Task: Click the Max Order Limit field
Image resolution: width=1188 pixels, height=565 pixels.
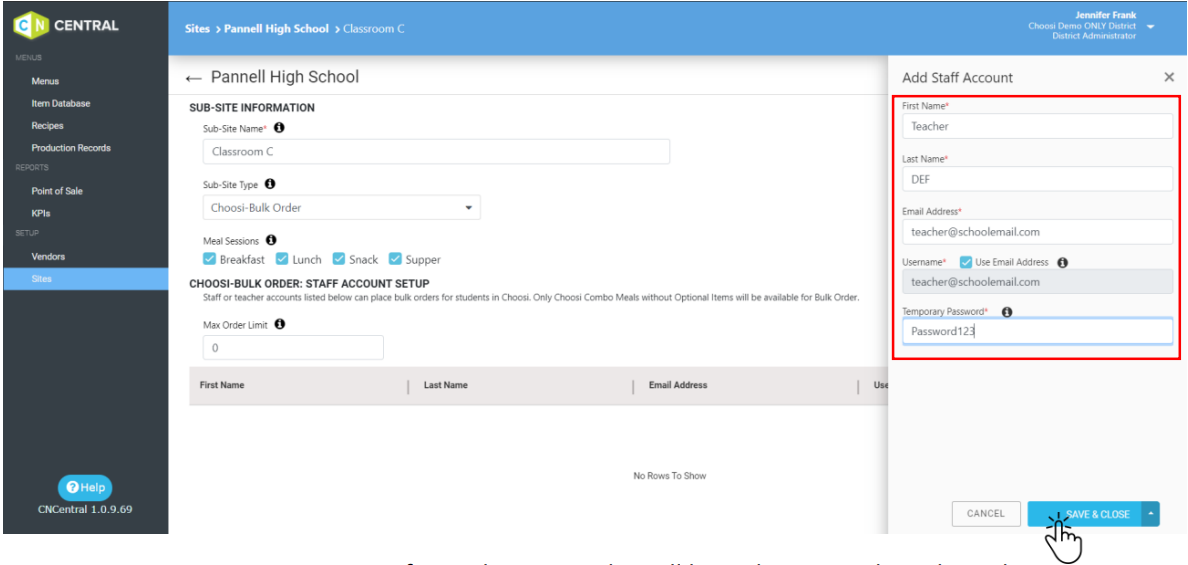Action: (293, 348)
